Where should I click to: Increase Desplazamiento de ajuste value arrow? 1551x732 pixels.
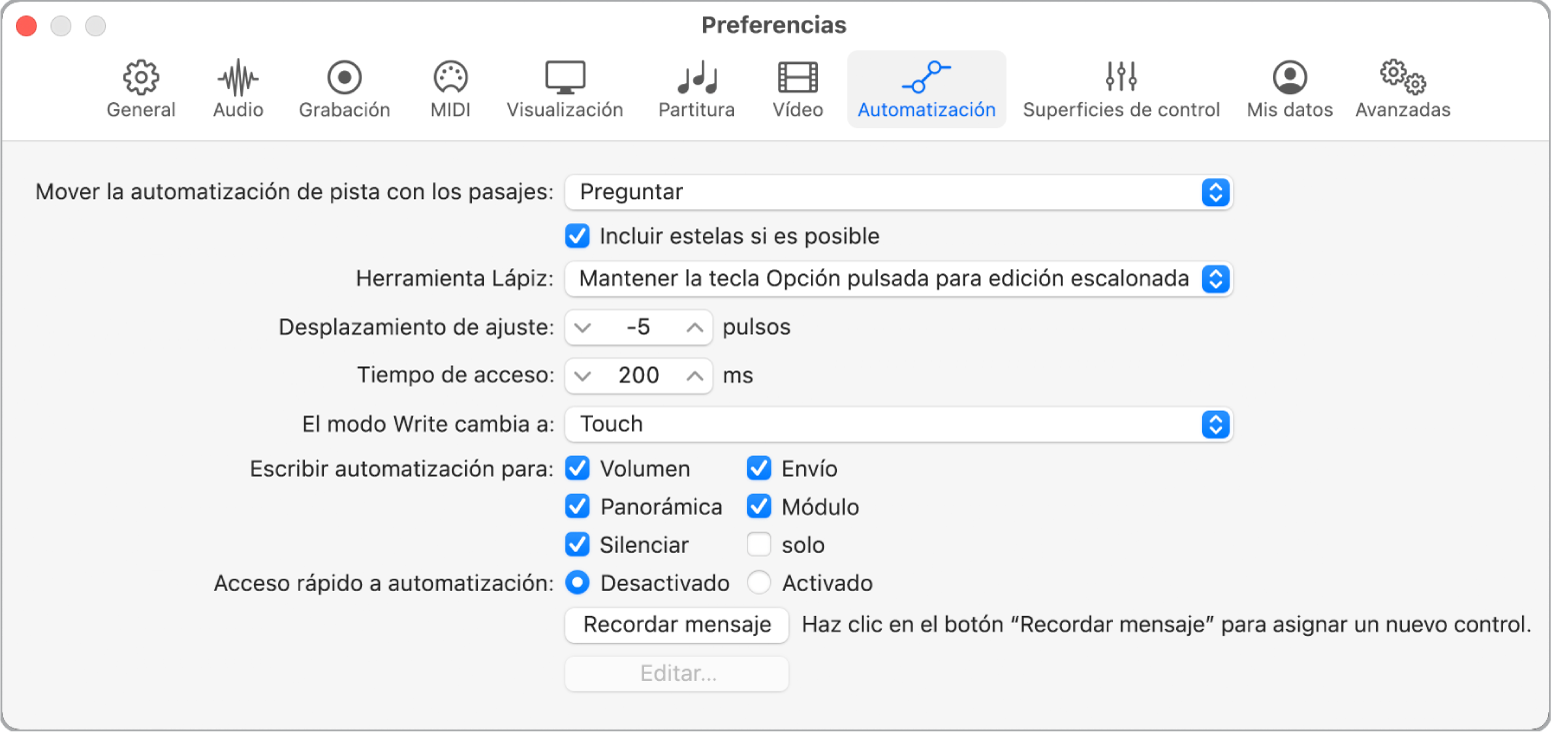click(694, 328)
